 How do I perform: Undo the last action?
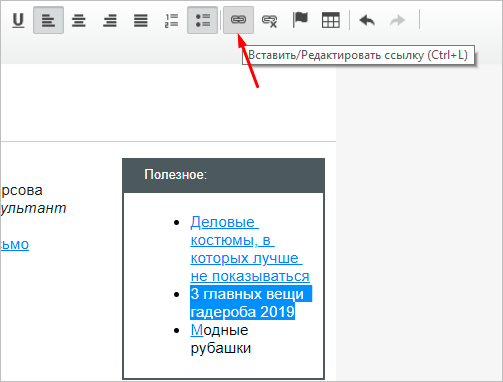tap(367, 20)
